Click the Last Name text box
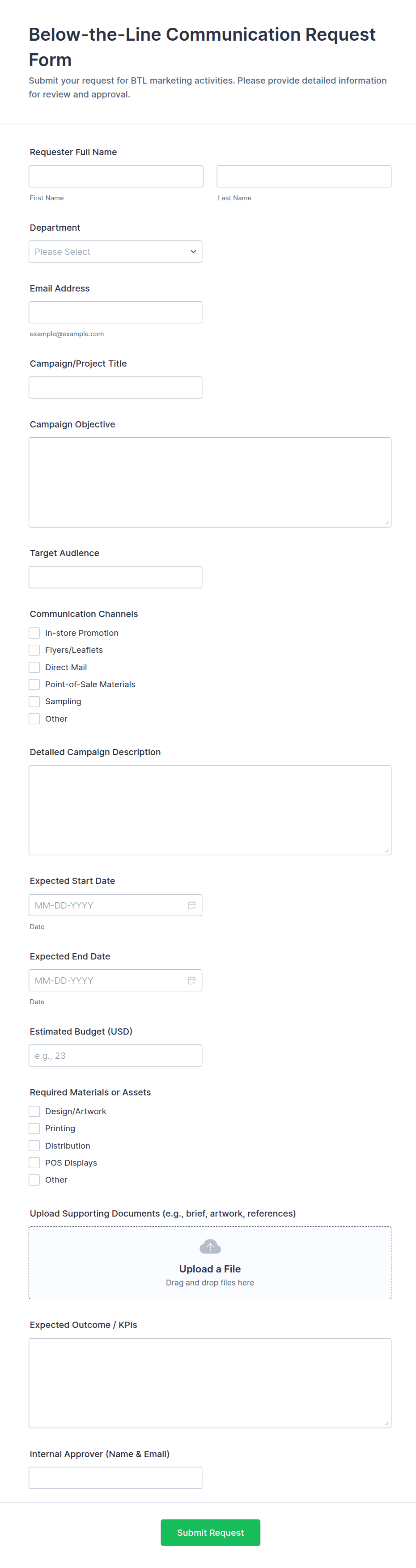Image resolution: width=416 pixels, height=1568 pixels. 303,177
